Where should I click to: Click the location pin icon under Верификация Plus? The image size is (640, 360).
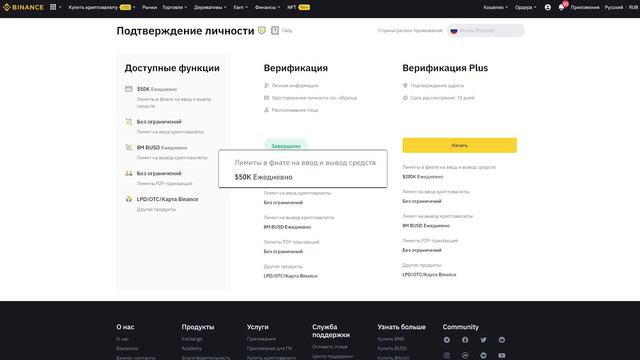405,86
